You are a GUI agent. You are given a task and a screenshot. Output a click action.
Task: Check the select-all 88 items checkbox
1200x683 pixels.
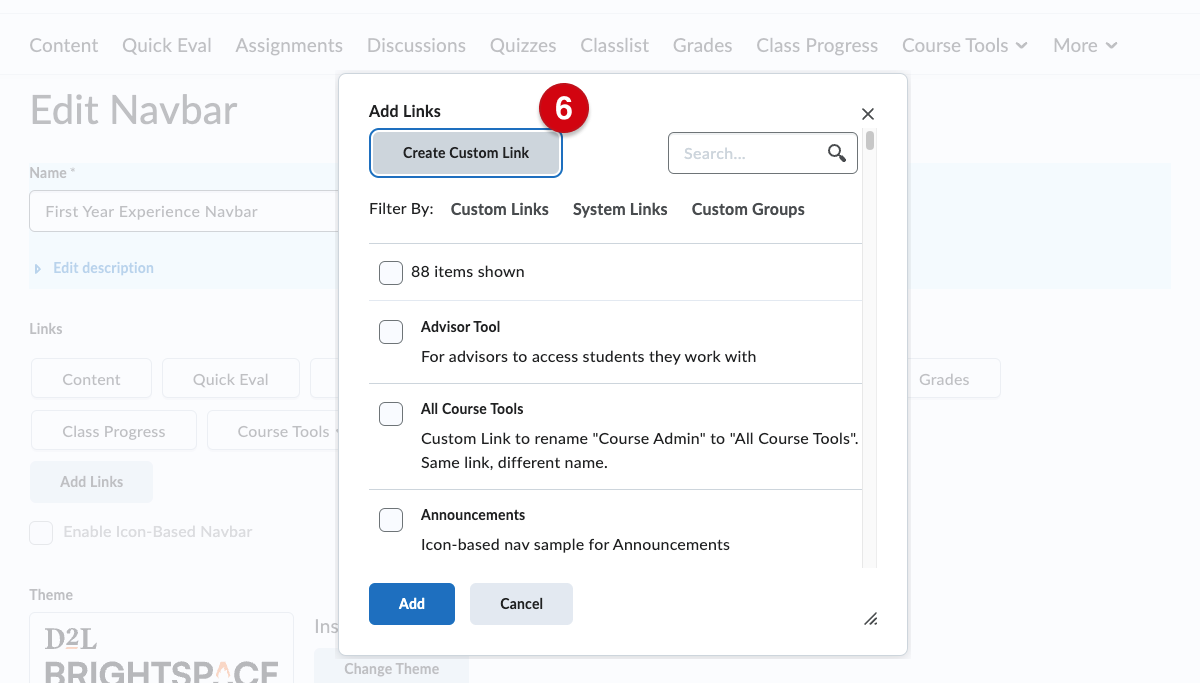(391, 272)
